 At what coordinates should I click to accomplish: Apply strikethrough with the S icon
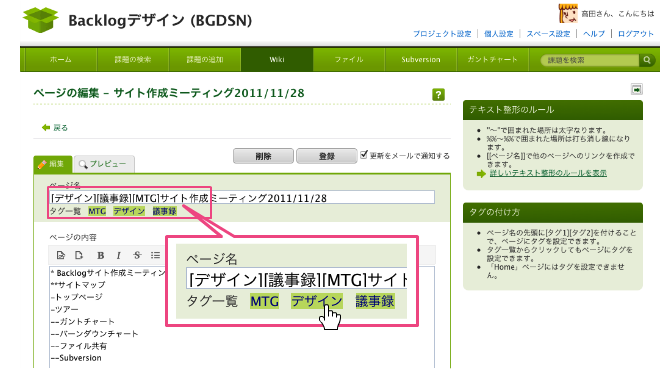137,255
